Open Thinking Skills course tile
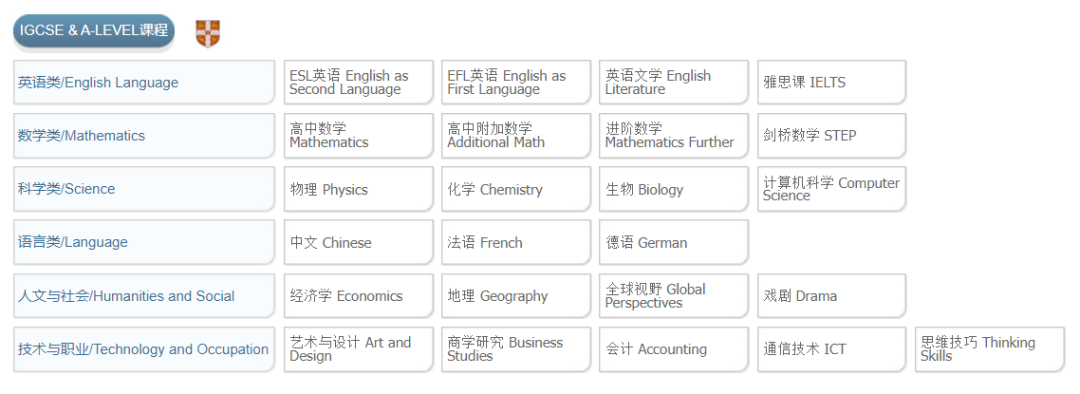Viewport: 1080px width, 394px height. (x=990, y=349)
